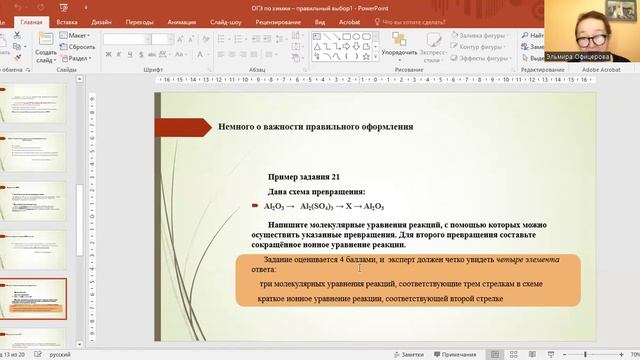The image size is (640, 360).
Task: Select the triangle shape in gallery
Action: pyautogui.click(x=317, y=47)
